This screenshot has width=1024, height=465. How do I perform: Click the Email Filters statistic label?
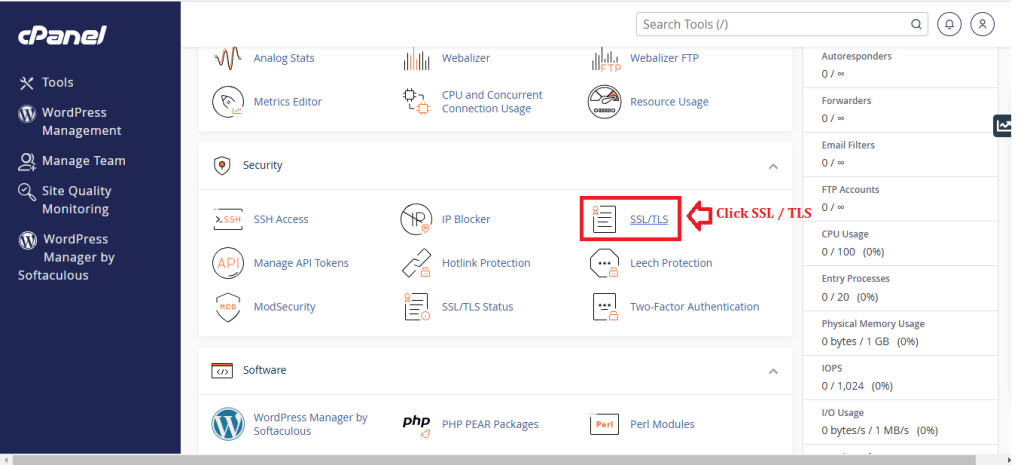(x=848, y=146)
